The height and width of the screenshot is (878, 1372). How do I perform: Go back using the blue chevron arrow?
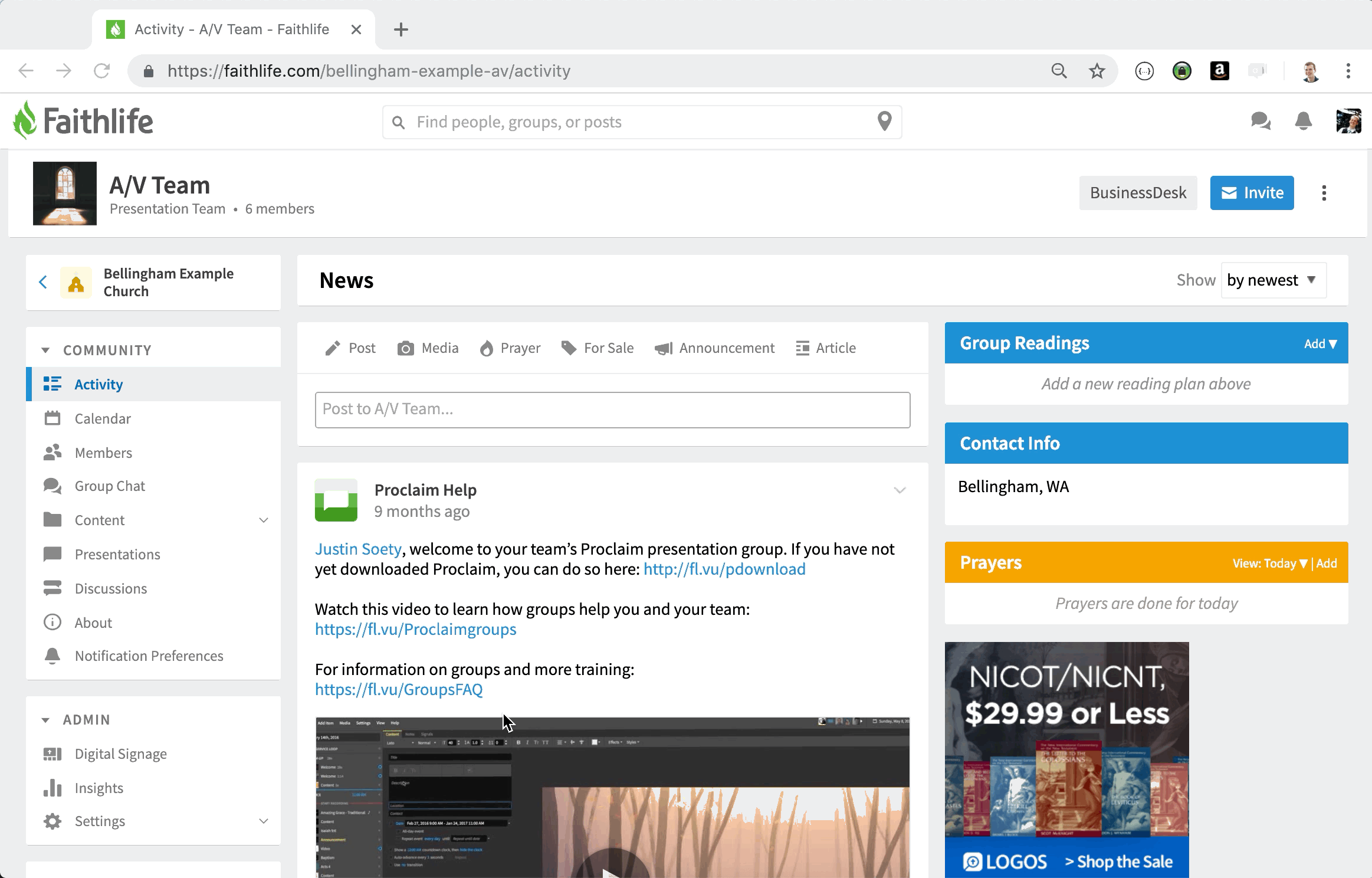(43, 282)
